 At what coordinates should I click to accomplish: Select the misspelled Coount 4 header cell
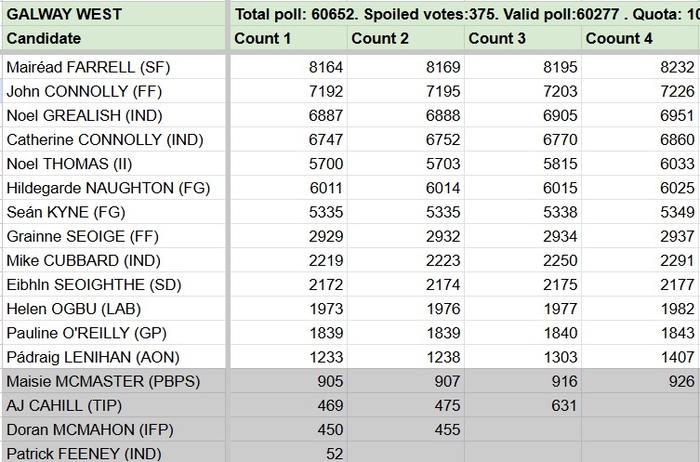click(x=640, y=39)
